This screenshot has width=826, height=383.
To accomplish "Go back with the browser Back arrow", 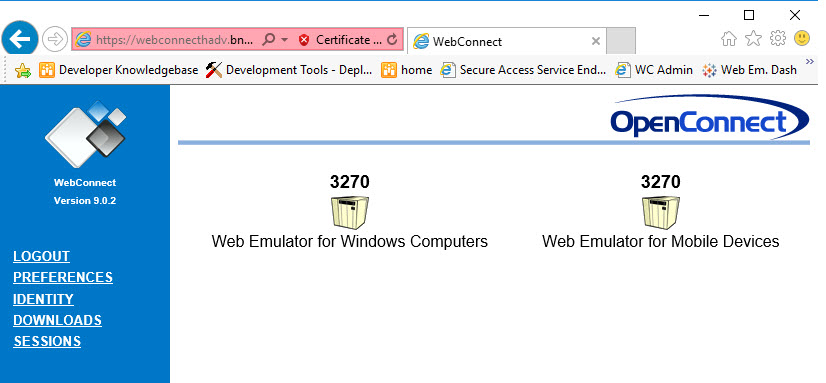I will 20,38.
